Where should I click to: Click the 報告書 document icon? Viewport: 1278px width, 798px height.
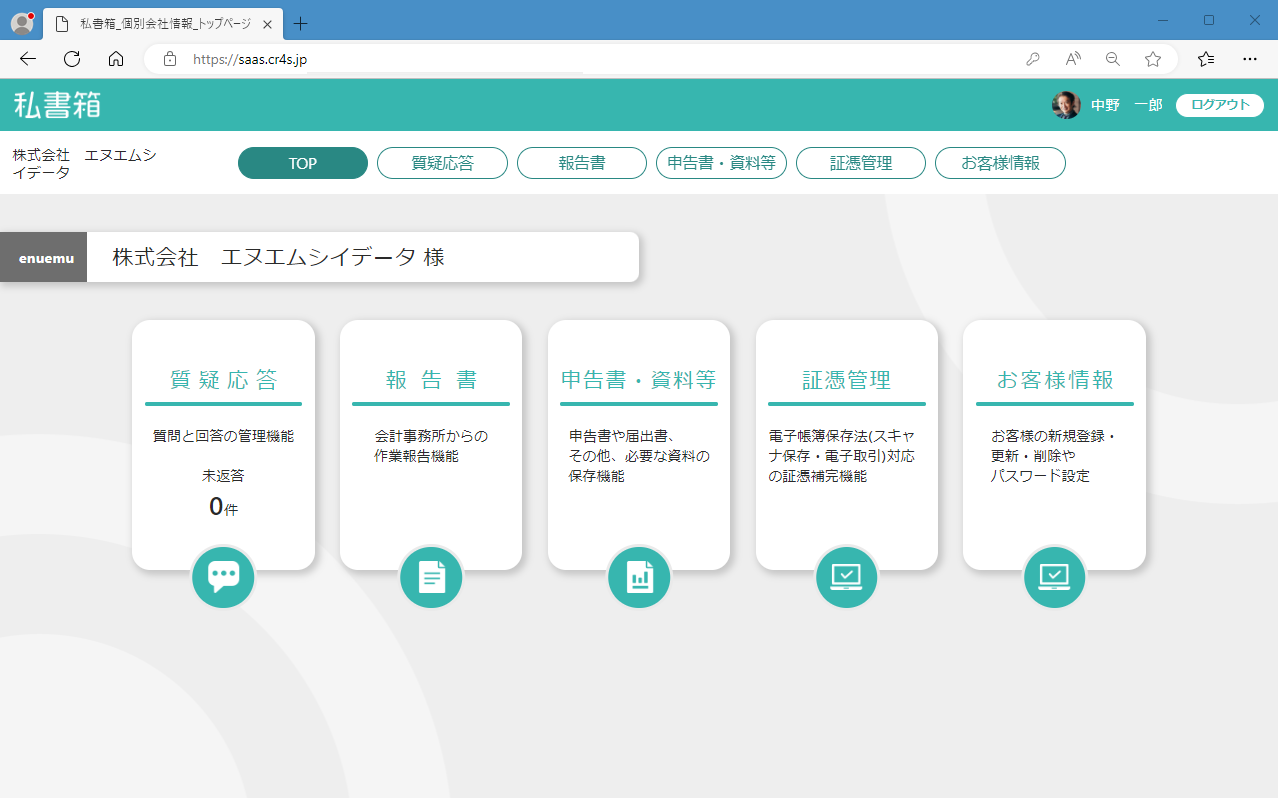tap(431, 577)
